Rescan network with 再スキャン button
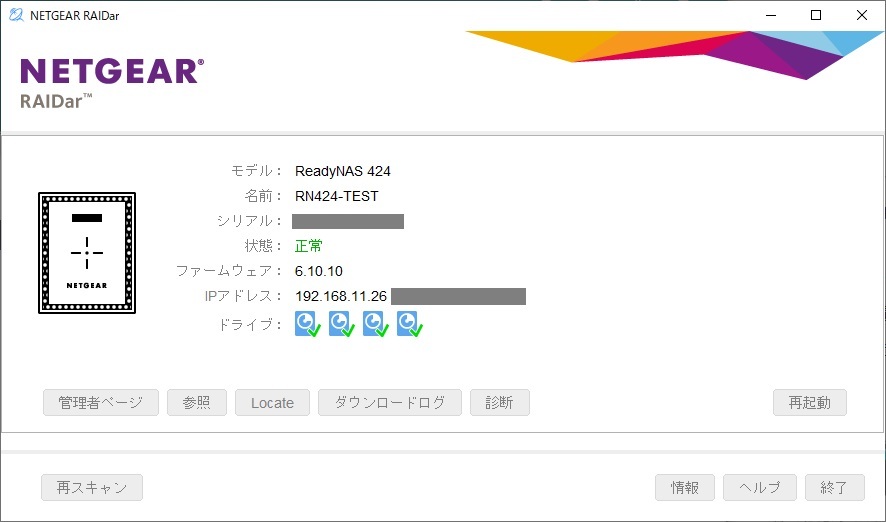Image resolution: width=886 pixels, height=522 pixels. 92,488
